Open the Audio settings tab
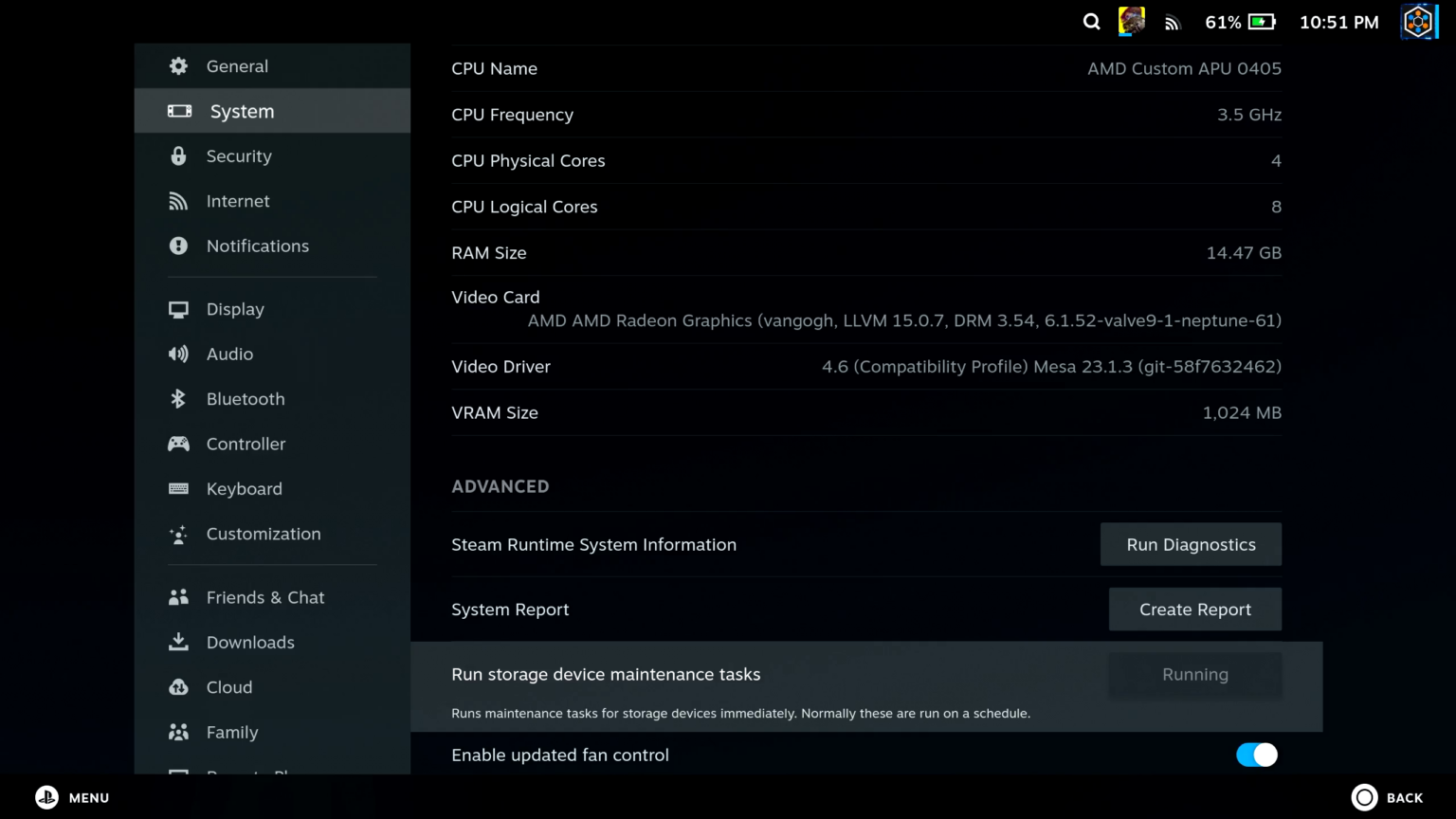The width and height of the screenshot is (1456, 819). (229, 355)
